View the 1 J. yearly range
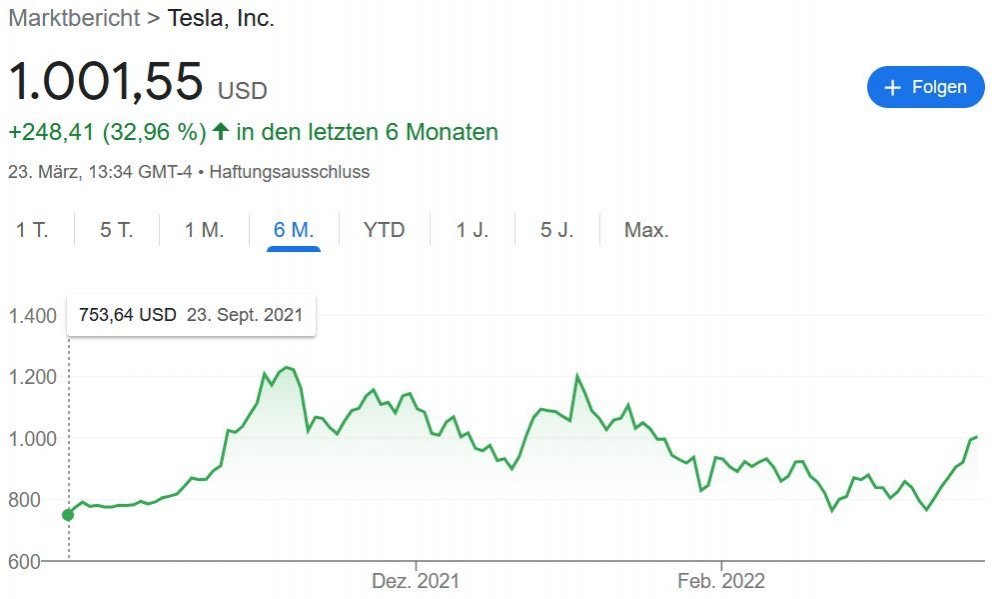 coord(472,230)
